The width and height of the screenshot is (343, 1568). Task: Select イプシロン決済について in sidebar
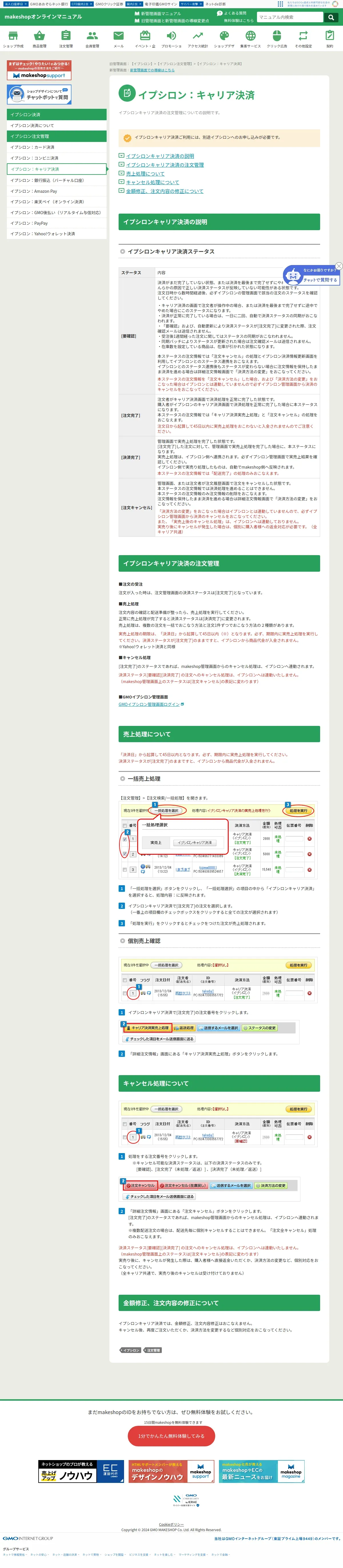click(x=57, y=125)
